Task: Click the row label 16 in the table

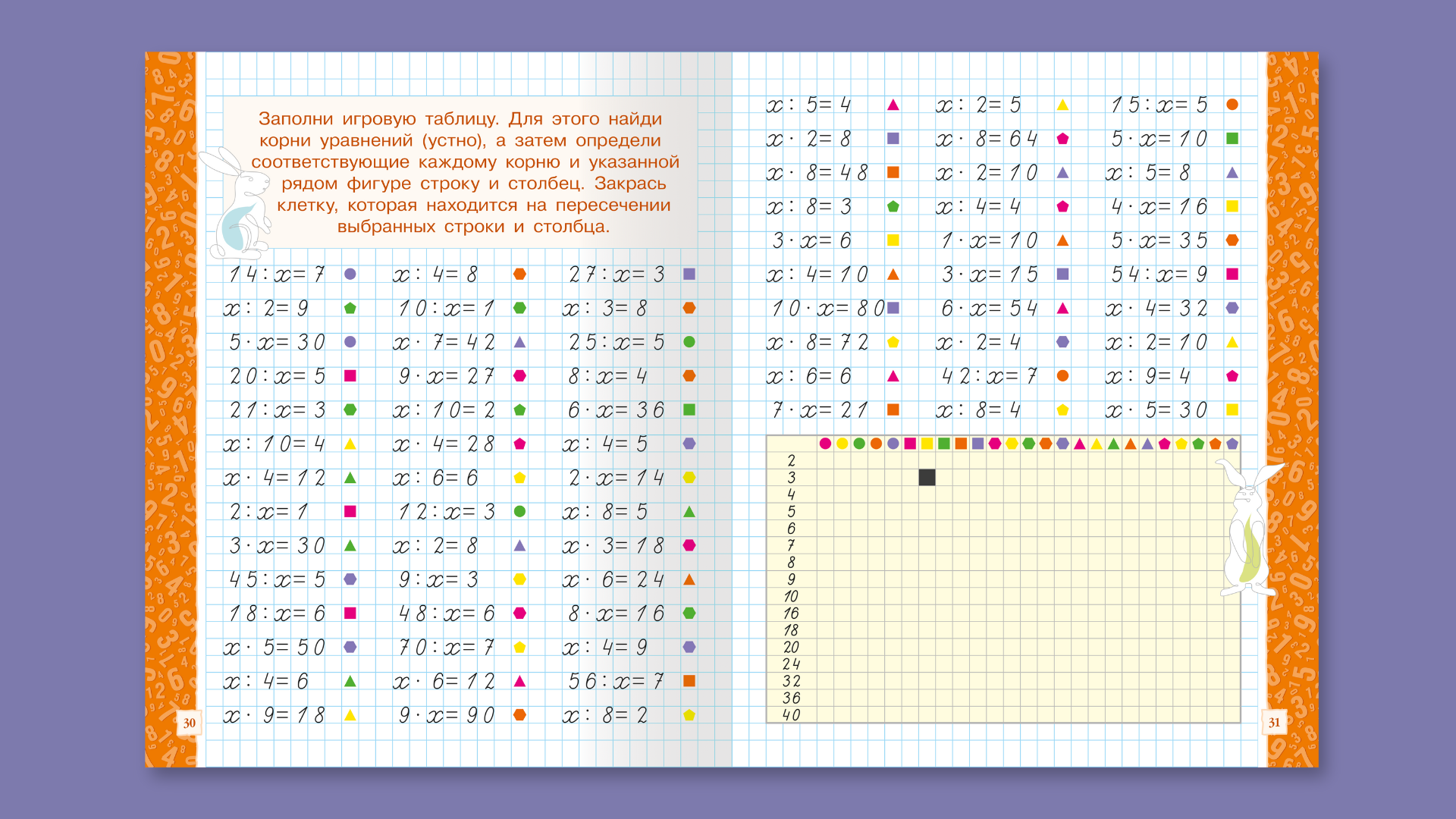Action: [x=791, y=613]
